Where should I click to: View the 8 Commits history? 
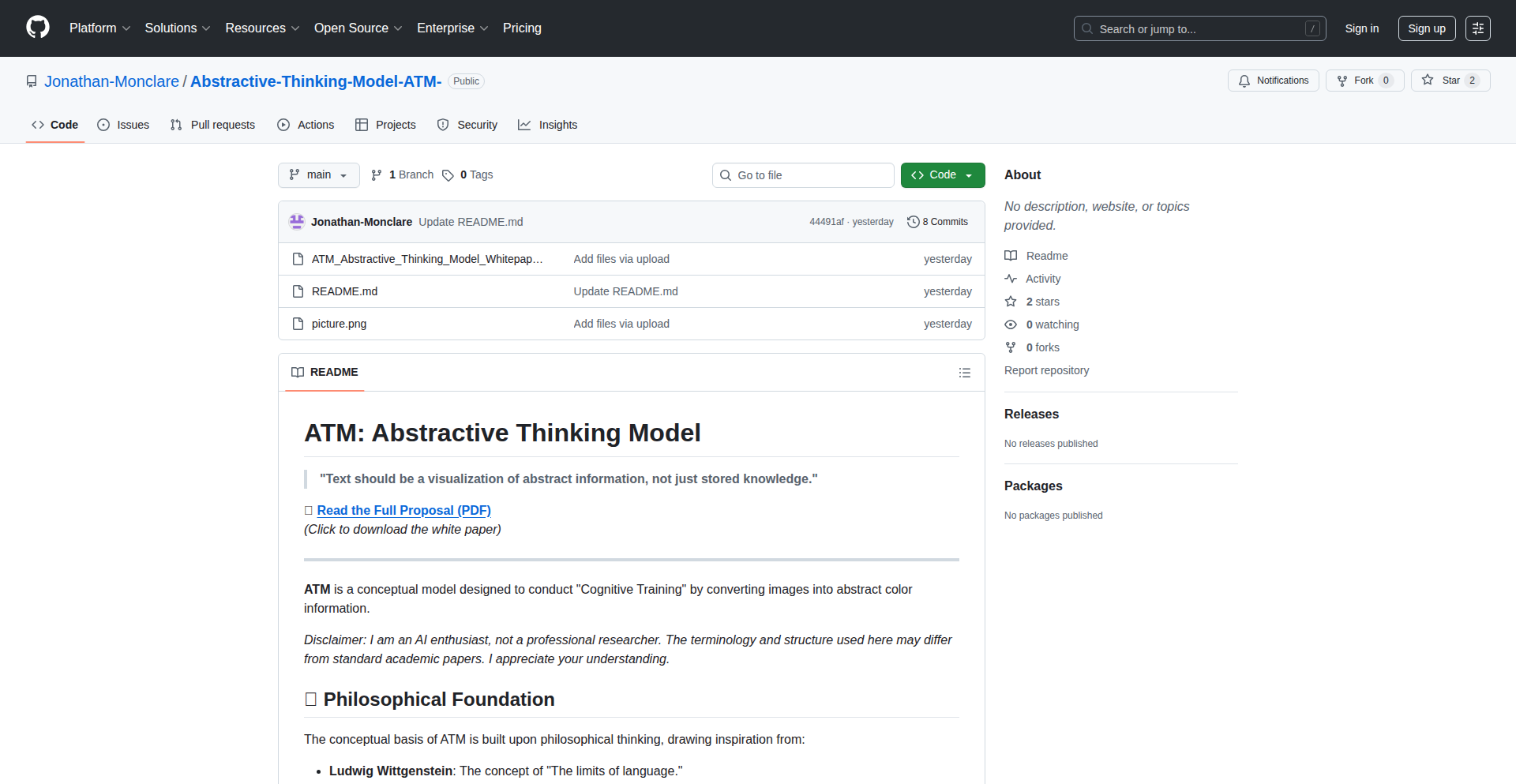pos(938,222)
